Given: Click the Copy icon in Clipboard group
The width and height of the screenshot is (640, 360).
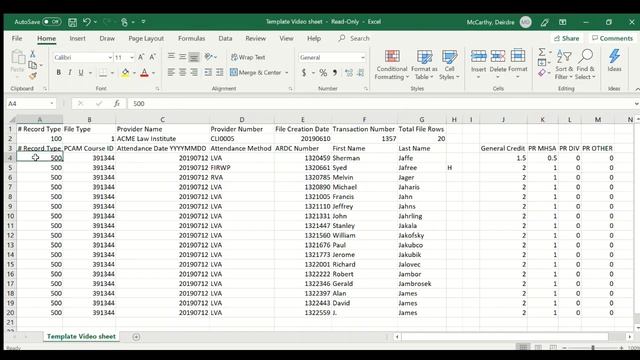Looking at the screenshot, I should coord(33,65).
